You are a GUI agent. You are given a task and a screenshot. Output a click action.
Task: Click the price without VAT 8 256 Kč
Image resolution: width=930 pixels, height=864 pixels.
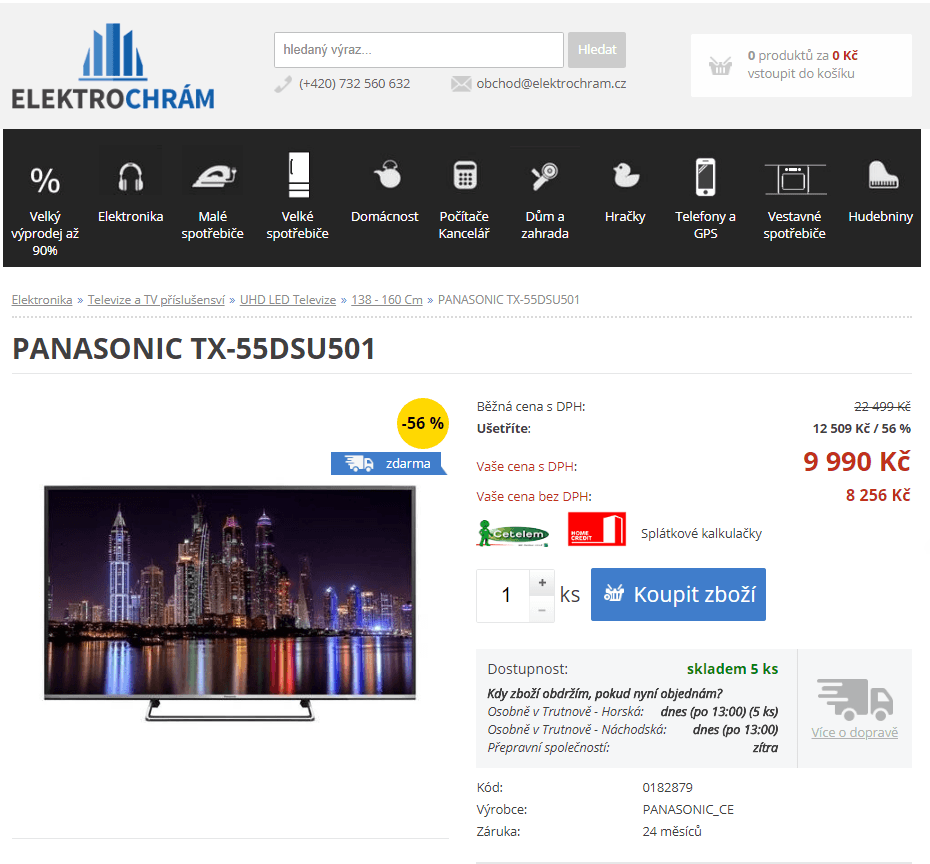point(878,495)
